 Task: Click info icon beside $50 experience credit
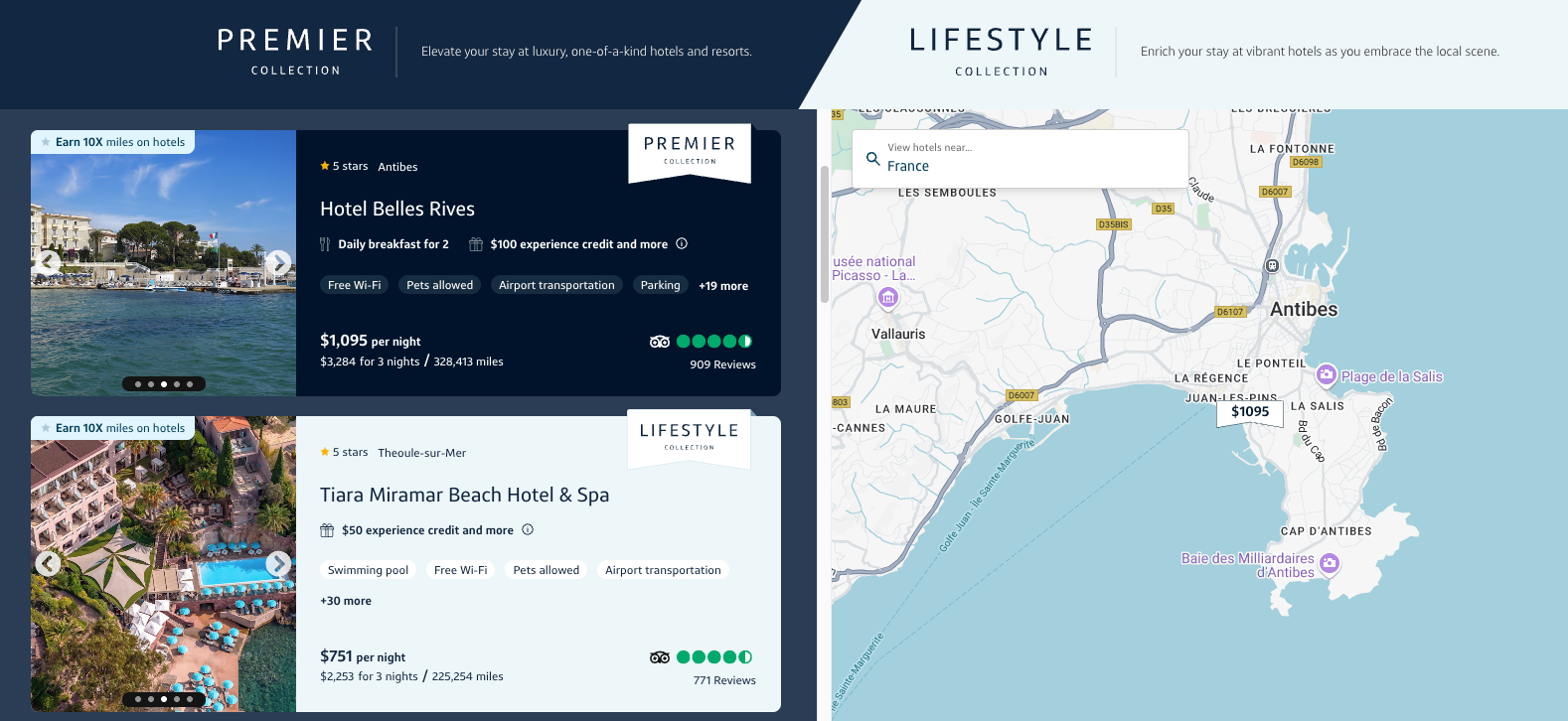coord(528,529)
